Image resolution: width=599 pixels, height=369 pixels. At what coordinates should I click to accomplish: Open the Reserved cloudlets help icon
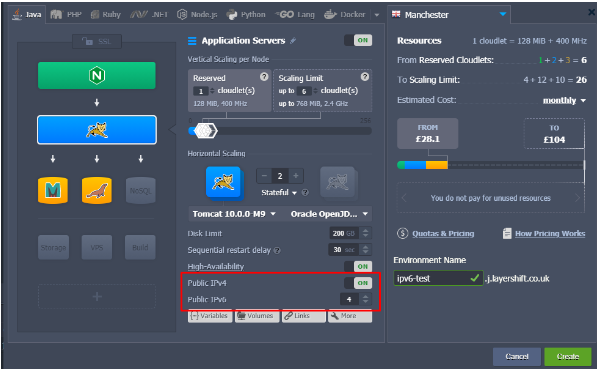click(x=264, y=77)
